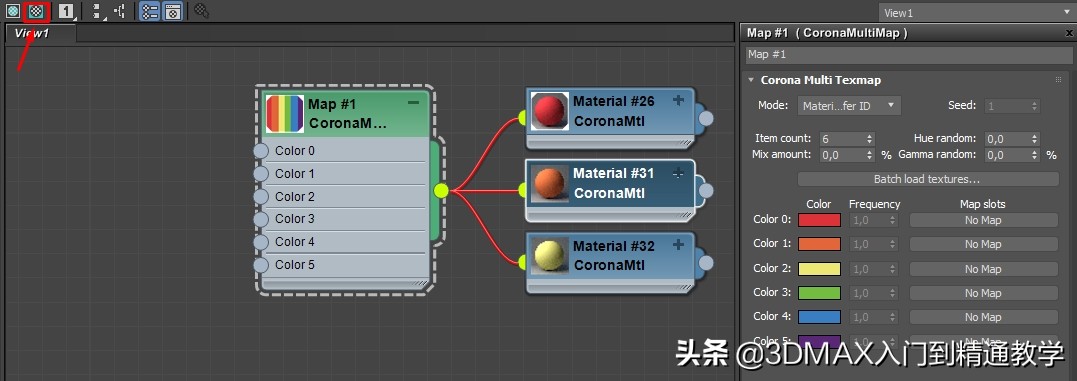Open the Mode dropdown
1077x381 pixels.
pyautogui.click(x=849, y=106)
